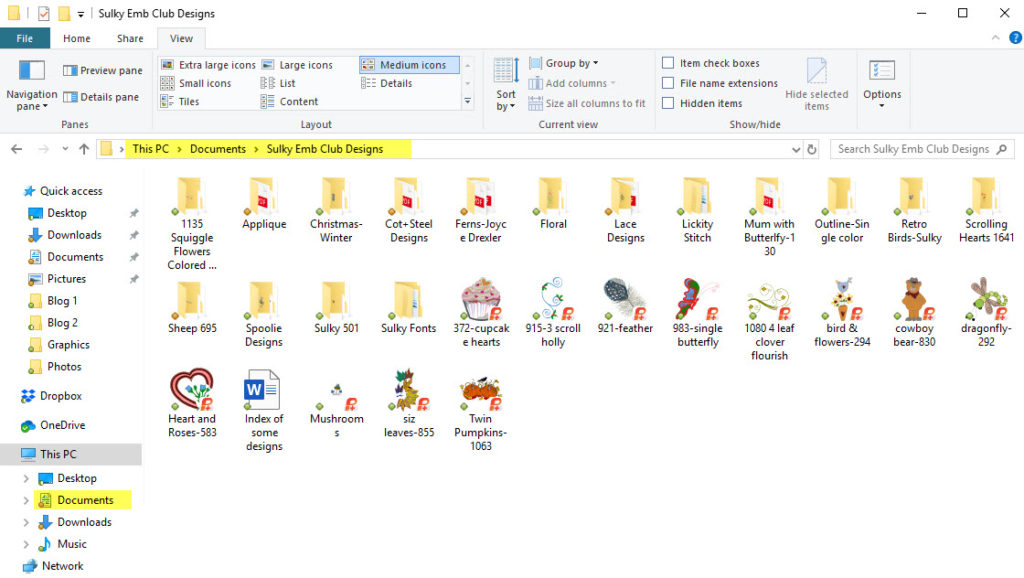
Task: Open the Scrolling Hearts 1641 folder
Action: click(986, 210)
